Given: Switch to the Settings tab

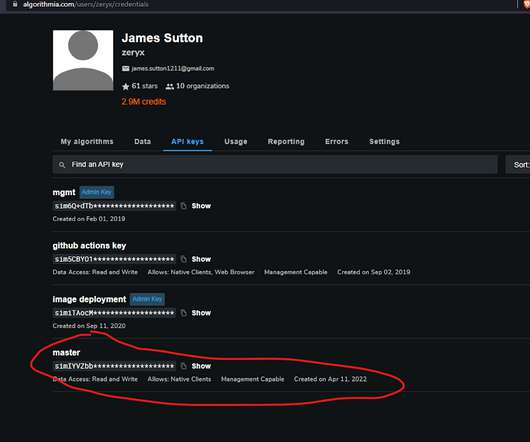Looking at the screenshot, I should point(384,142).
